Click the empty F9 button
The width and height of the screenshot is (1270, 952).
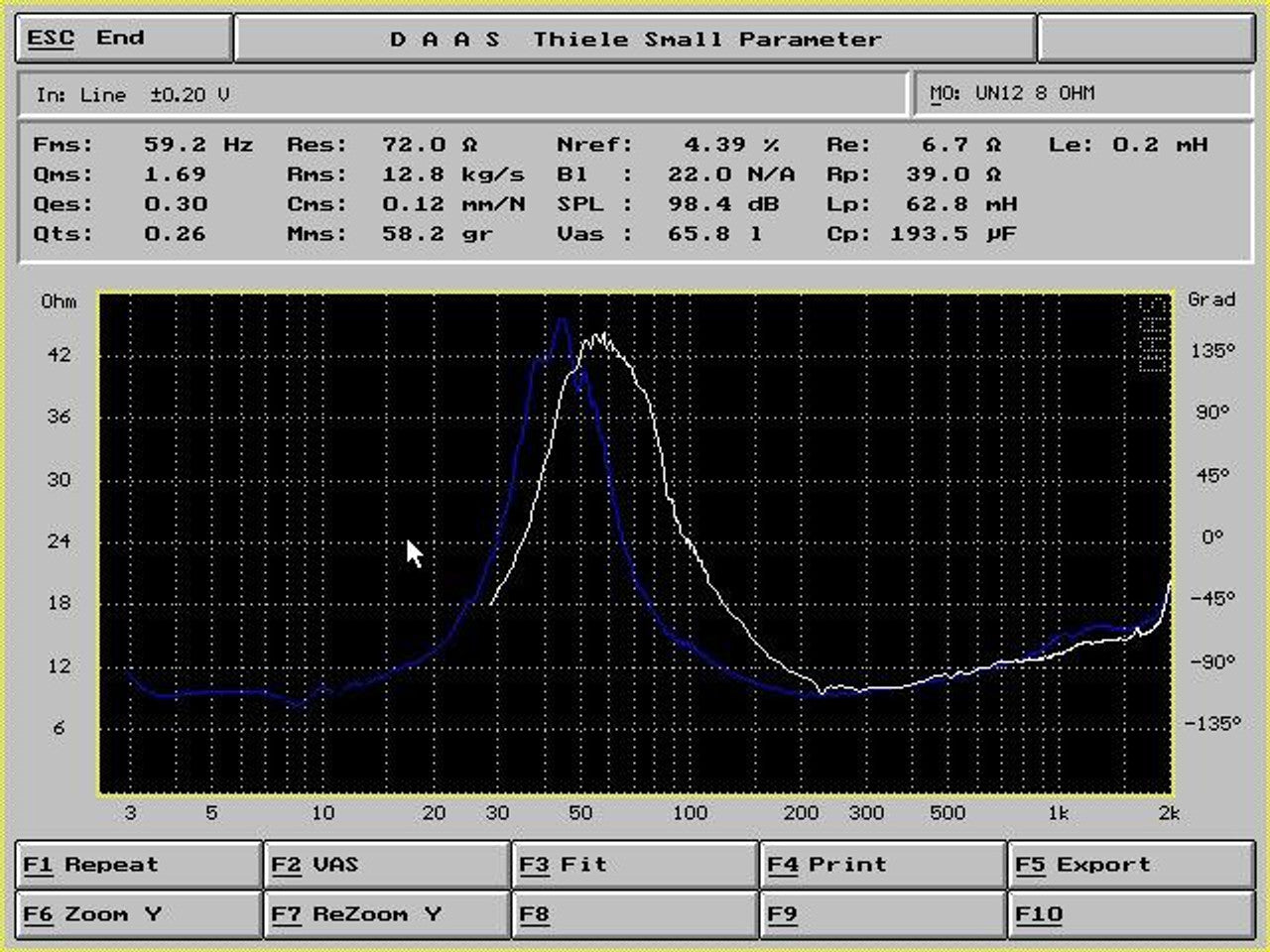pos(883,914)
